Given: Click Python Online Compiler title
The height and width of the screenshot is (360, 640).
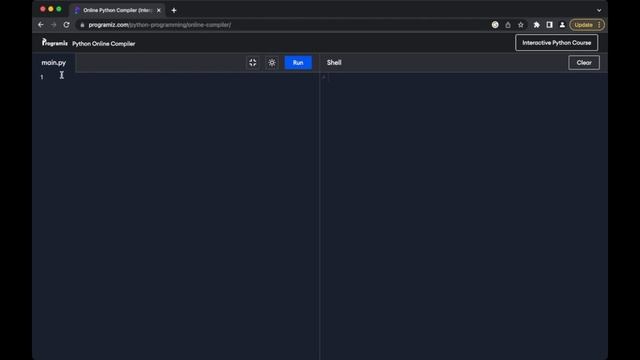Looking at the screenshot, I should 104,43.
